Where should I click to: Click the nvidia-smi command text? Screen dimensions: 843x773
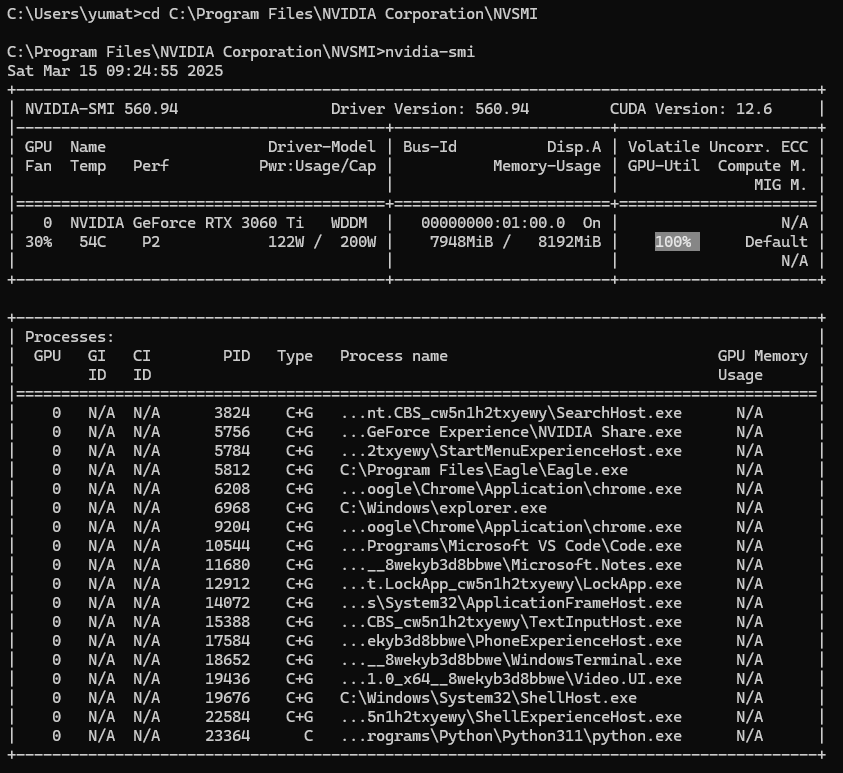pos(428,52)
